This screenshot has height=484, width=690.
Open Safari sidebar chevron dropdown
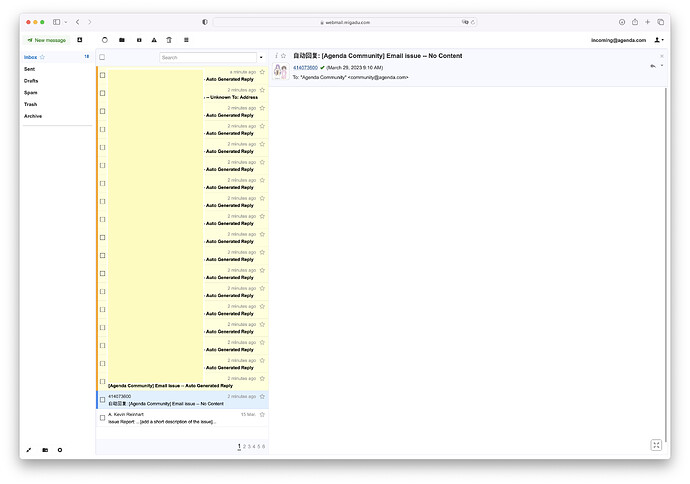click(x=66, y=22)
